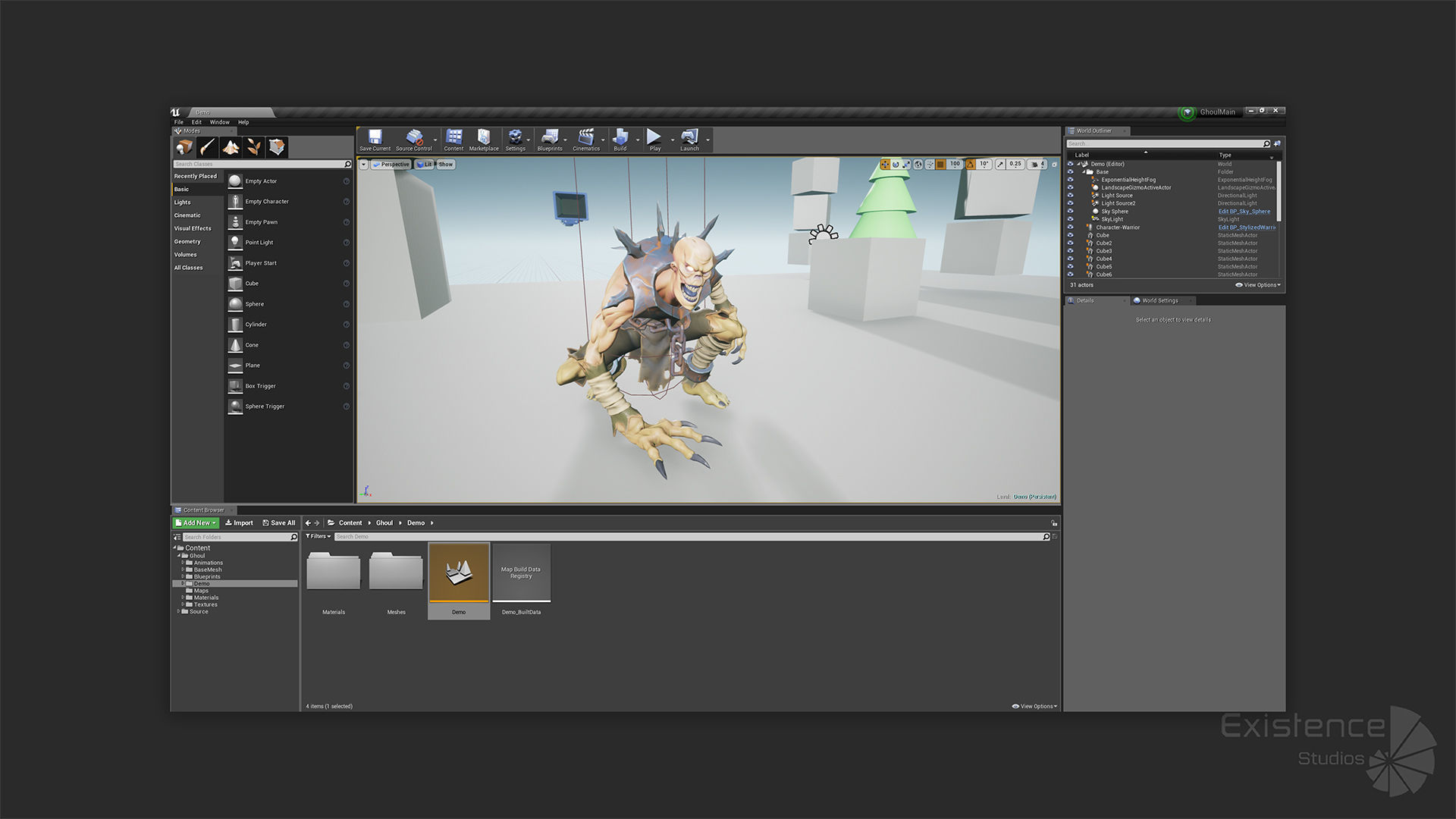This screenshot has height=819, width=1456.
Task: Open the Edit menu
Action: 196,122
